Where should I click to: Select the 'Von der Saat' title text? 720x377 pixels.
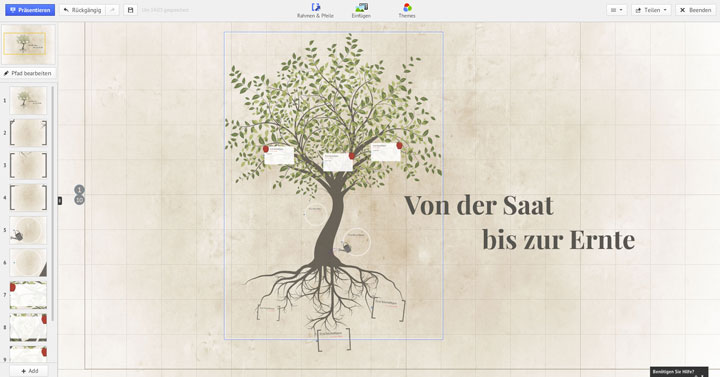(478, 205)
